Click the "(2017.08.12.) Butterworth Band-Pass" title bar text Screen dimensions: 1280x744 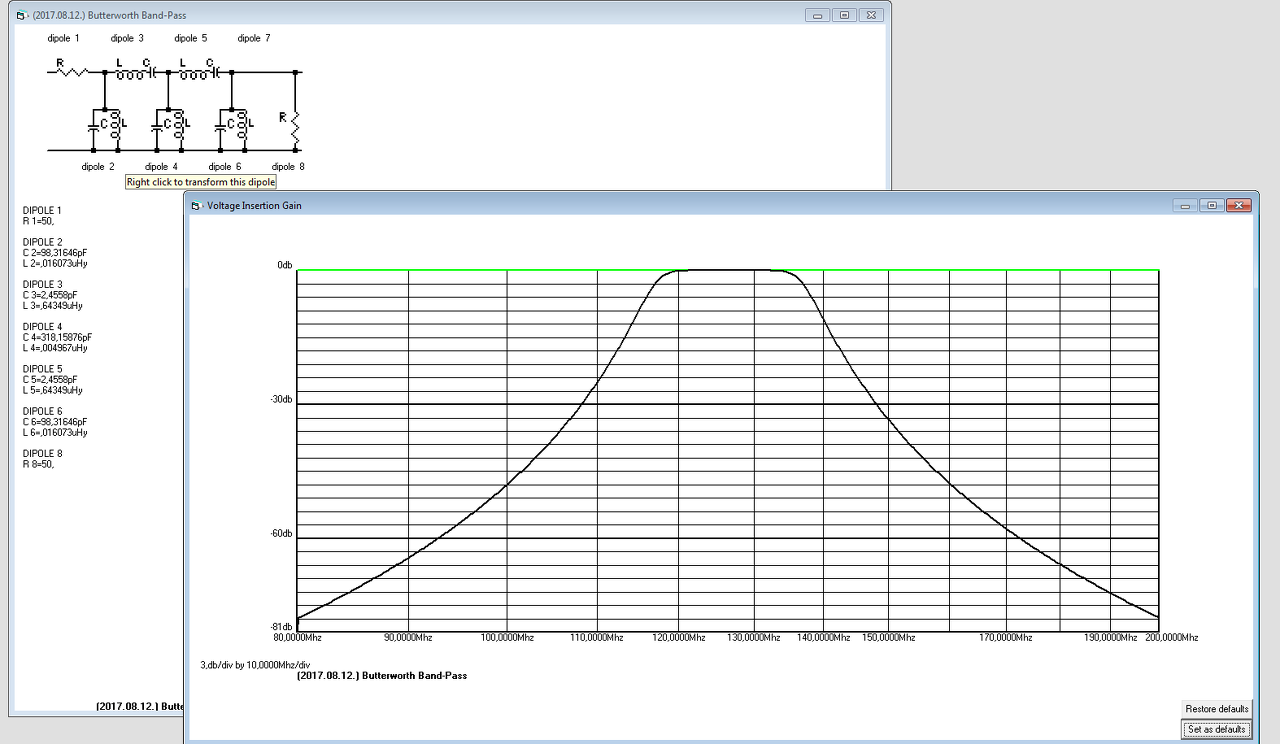[109, 16]
